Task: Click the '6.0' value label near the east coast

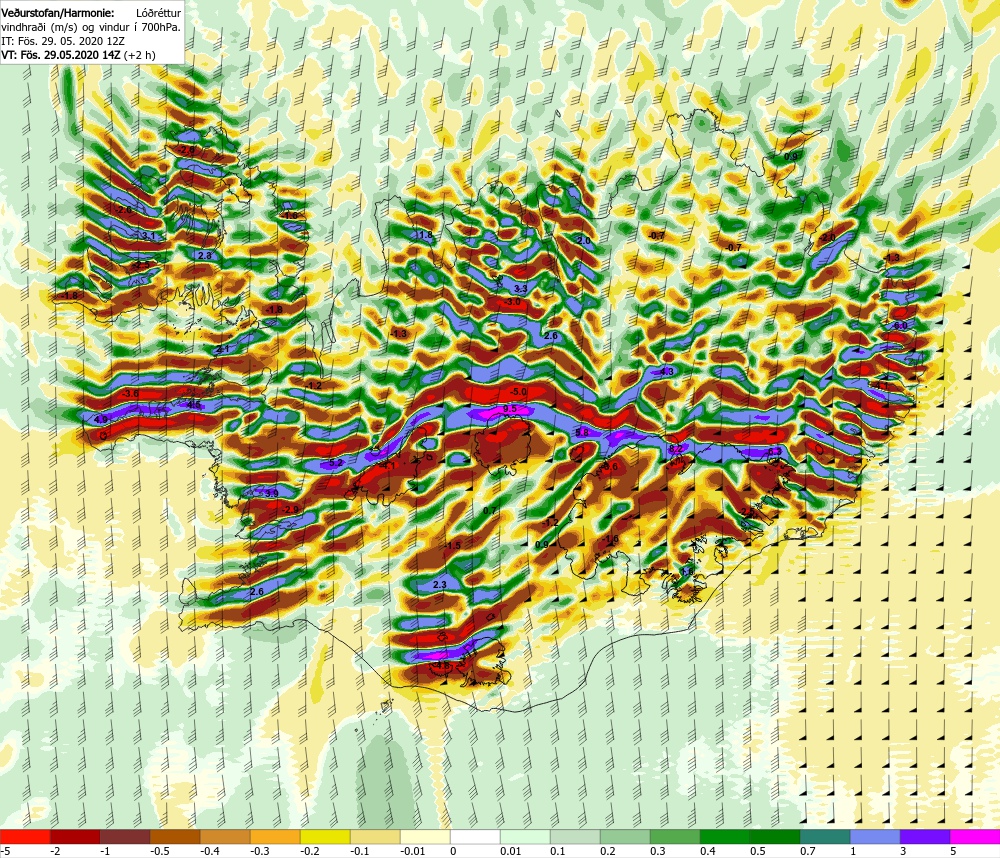Action: (901, 325)
